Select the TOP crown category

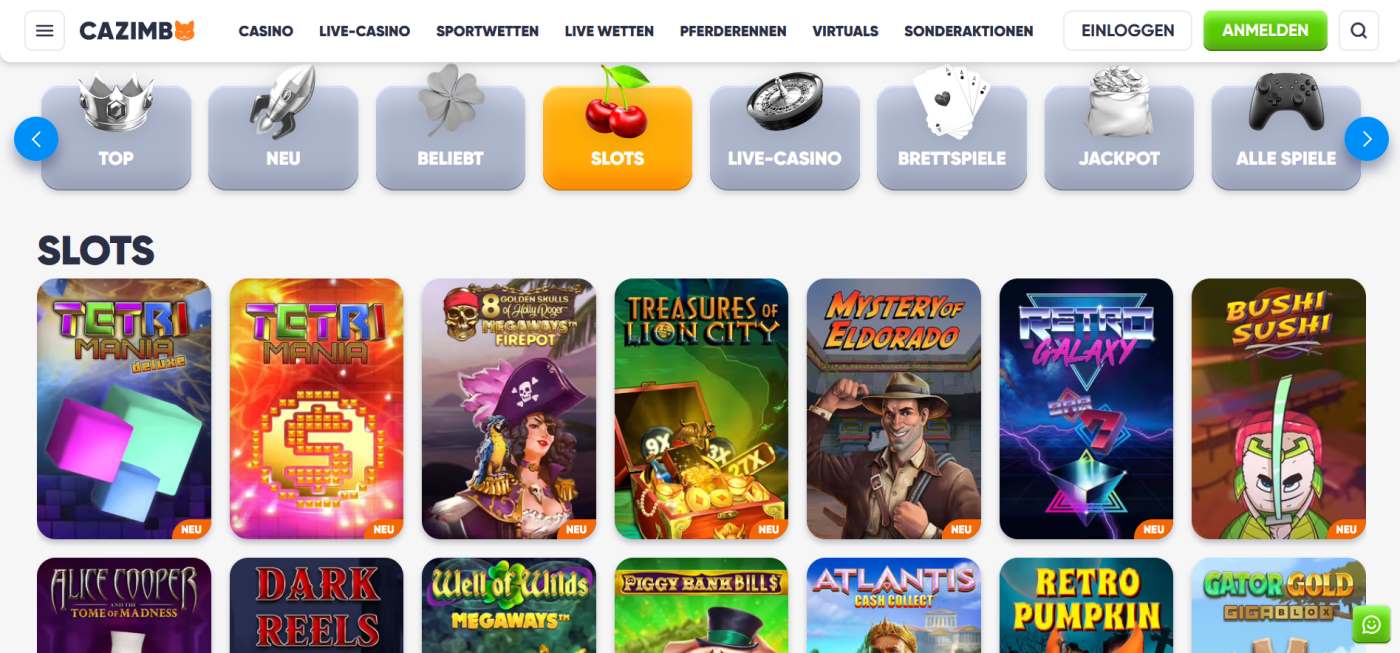(x=116, y=137)
